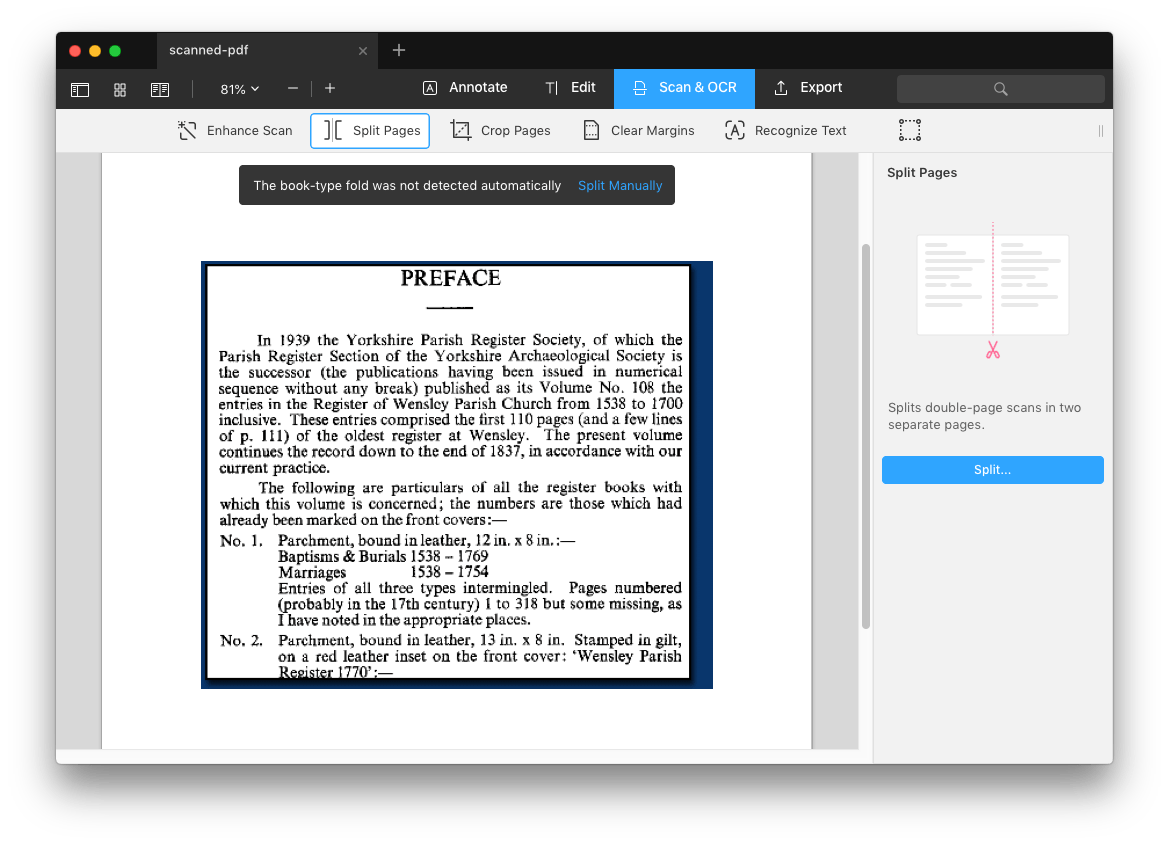This screenshot has width=1169, height=844.
Task: Toggle the sidebar panel
Action: point(79,89)
